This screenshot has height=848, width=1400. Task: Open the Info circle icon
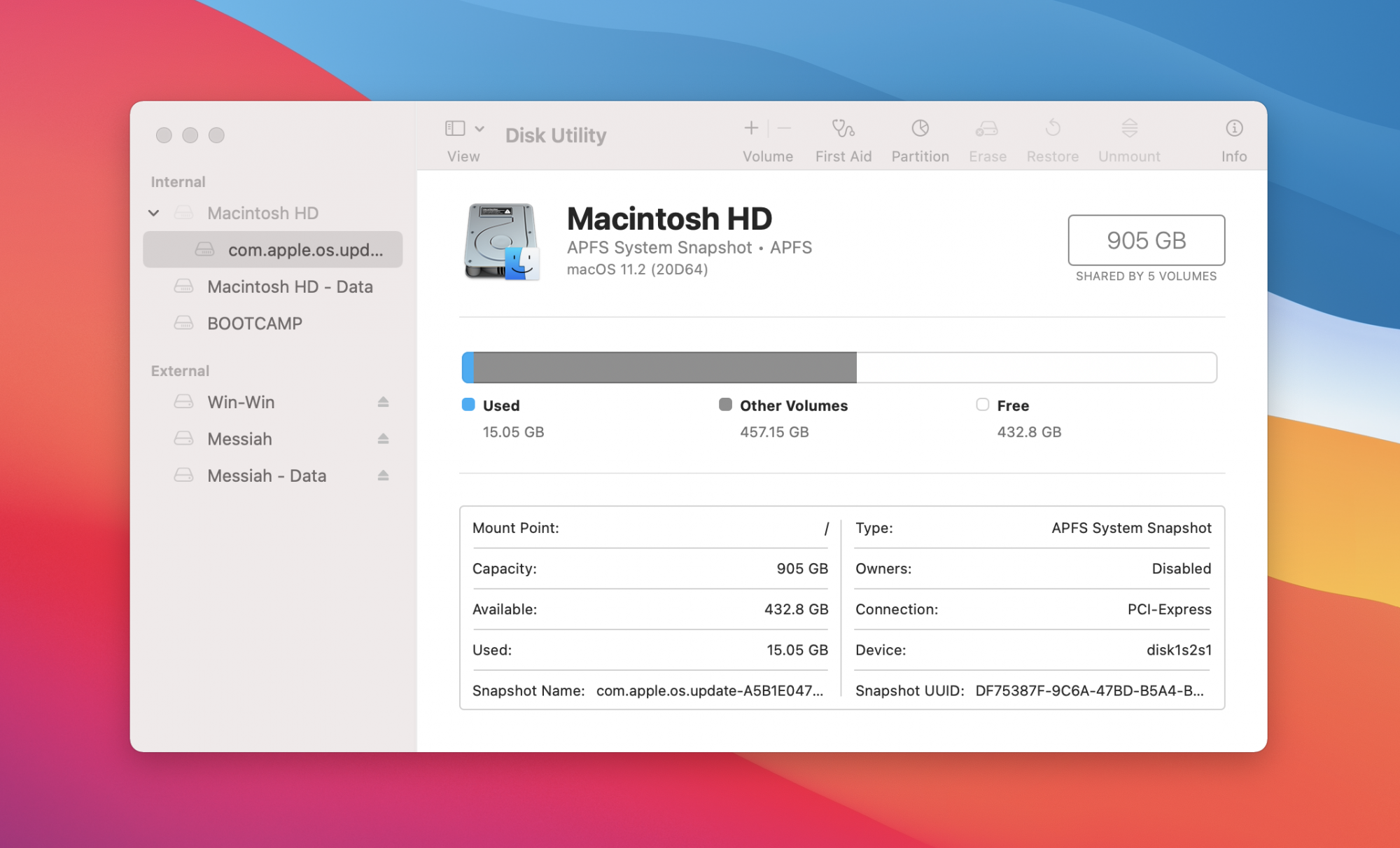[x=1234, y=128]
